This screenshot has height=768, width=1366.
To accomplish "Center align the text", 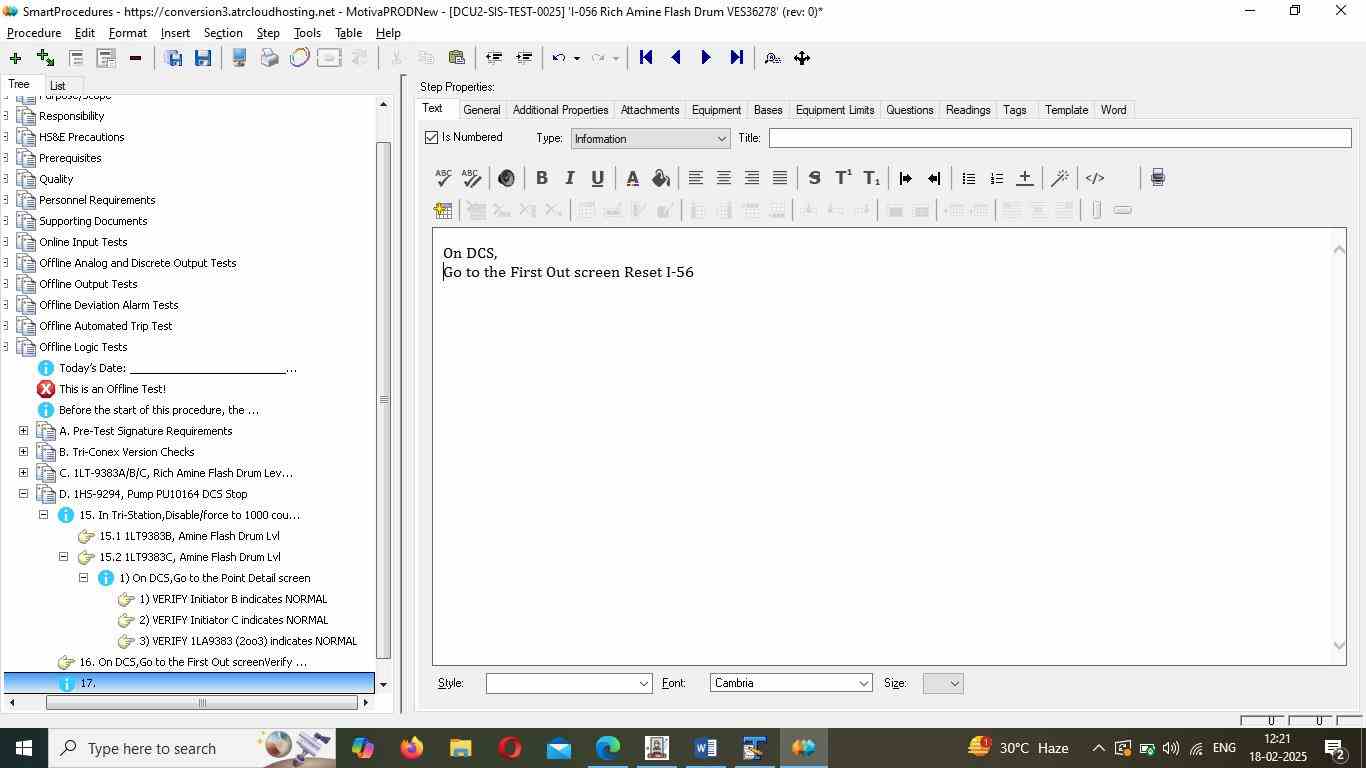I will (723, 178).
